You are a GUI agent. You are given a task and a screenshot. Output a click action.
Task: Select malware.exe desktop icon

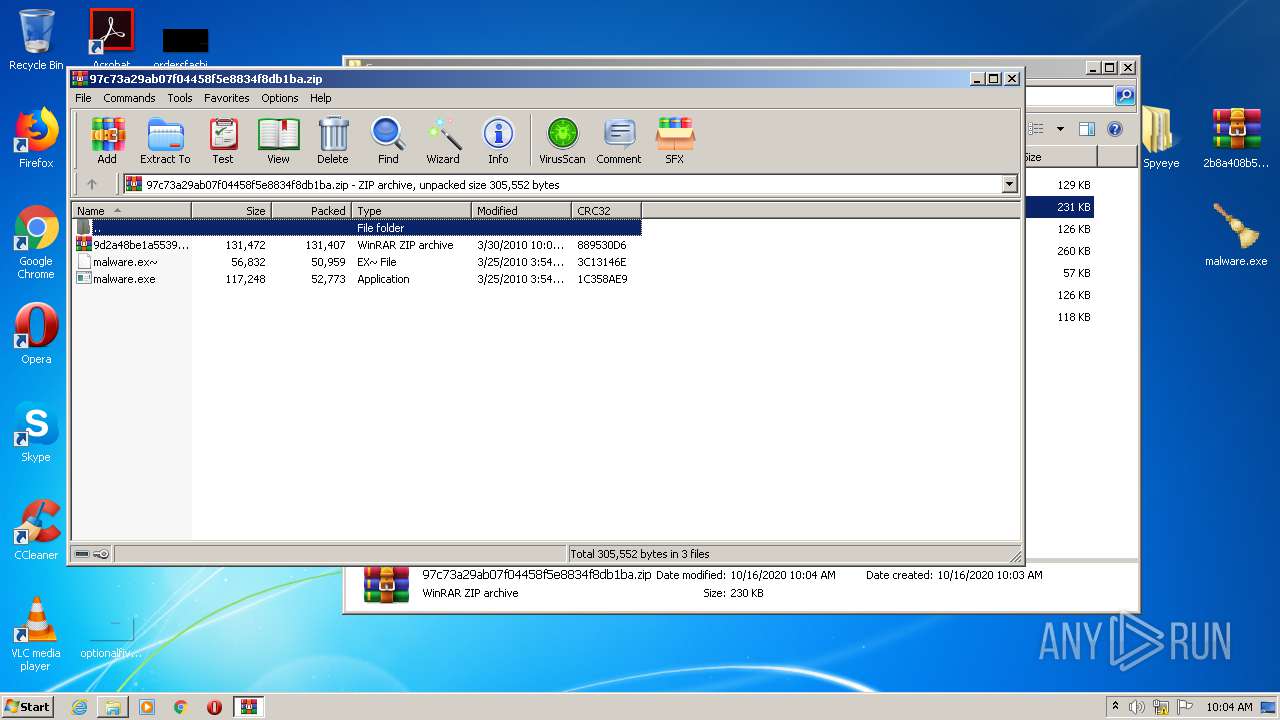coord(1236,234)
